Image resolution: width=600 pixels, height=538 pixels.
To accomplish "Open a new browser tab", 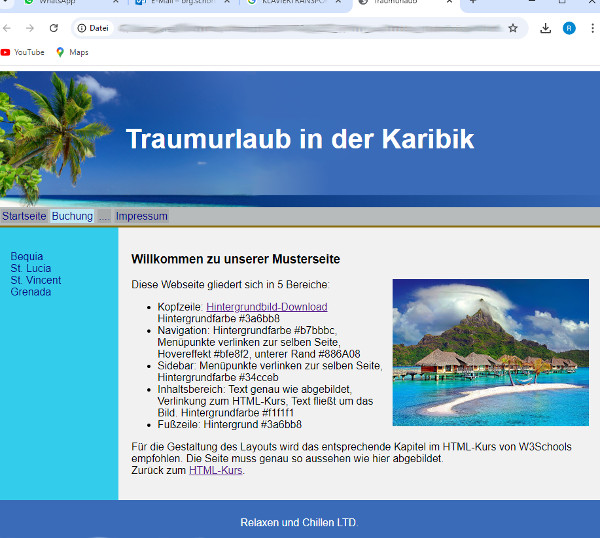I will pos(473,2).
